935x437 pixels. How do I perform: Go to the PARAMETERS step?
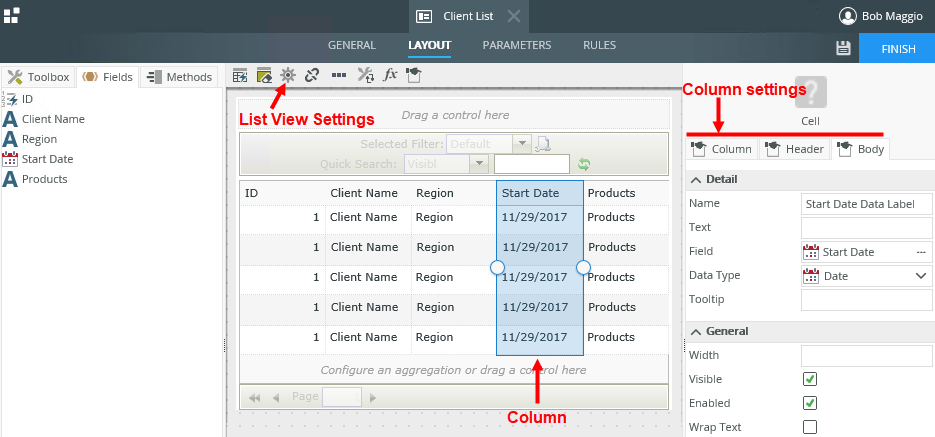517,45
